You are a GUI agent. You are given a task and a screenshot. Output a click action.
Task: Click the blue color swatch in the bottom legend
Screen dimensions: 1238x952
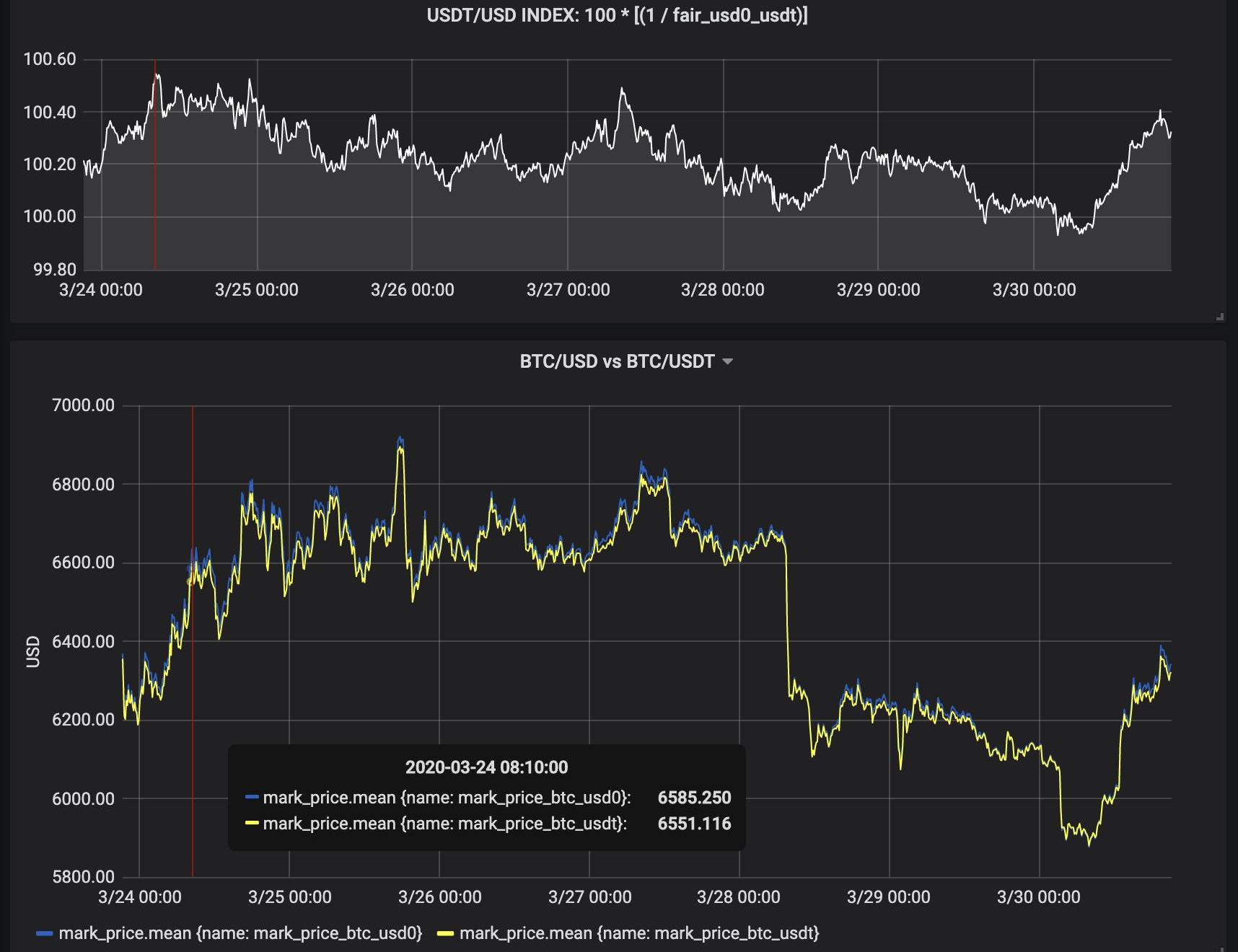click(x=45, y=933)
